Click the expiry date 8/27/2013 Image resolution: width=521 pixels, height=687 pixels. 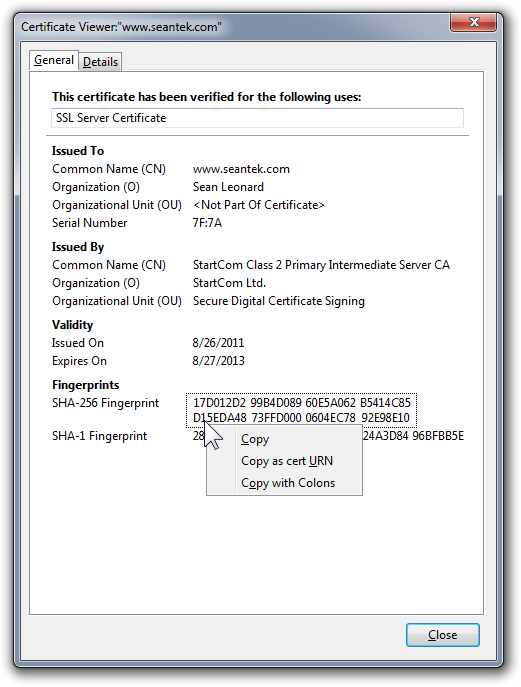coord(218,361)
